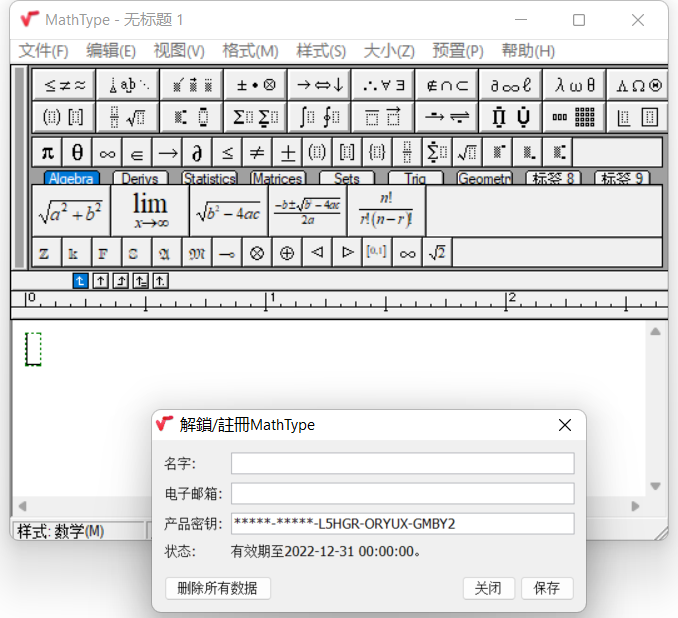Viewport: 678px width, 618px height.
Task: Switch to the Sets tab
Action: click(347, 178)
